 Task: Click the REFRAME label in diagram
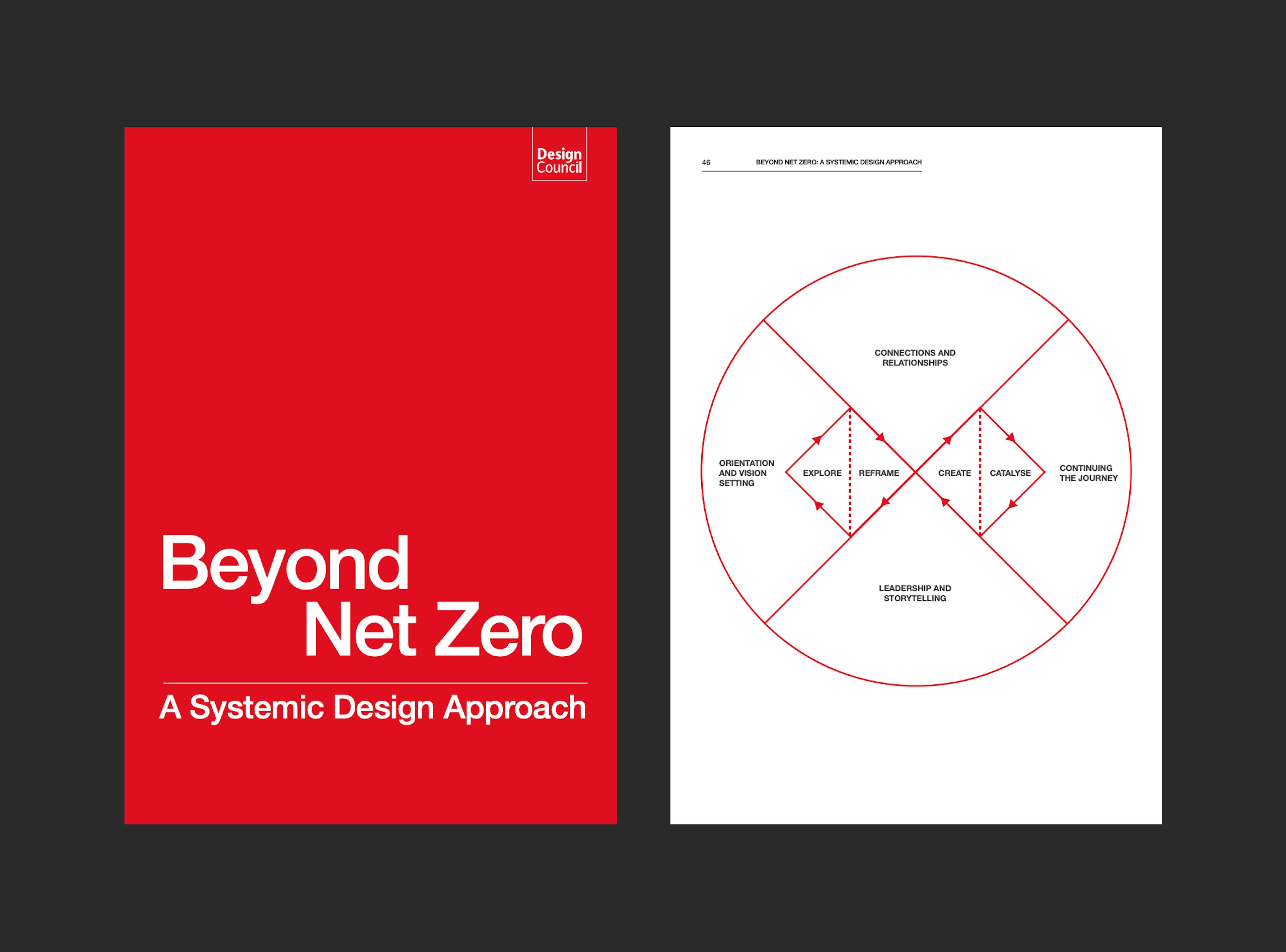click(x=878, y=473)
